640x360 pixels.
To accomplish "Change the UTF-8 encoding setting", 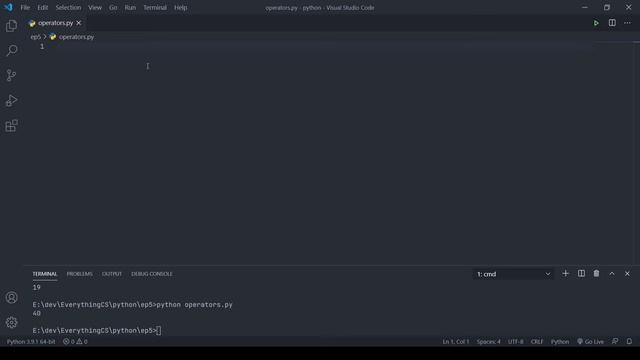I will tap(516, 342).
